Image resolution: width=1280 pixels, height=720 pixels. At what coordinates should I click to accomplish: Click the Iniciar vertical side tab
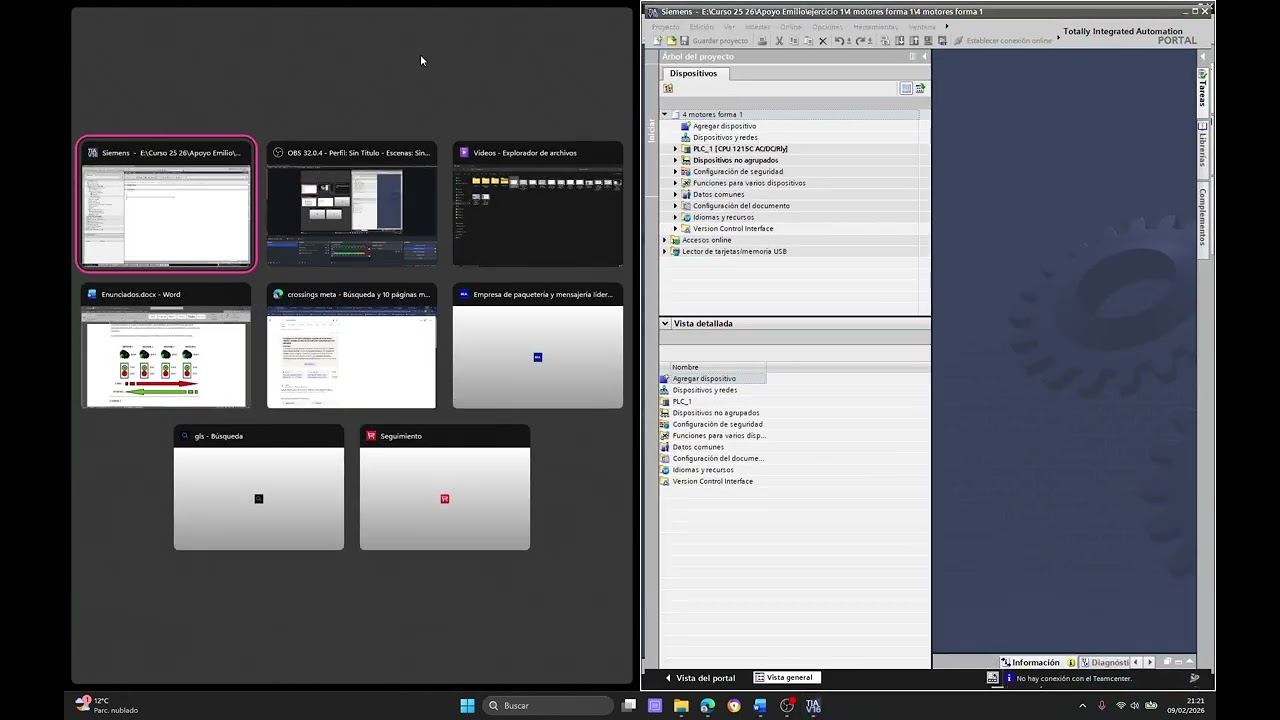click(651, 130)
